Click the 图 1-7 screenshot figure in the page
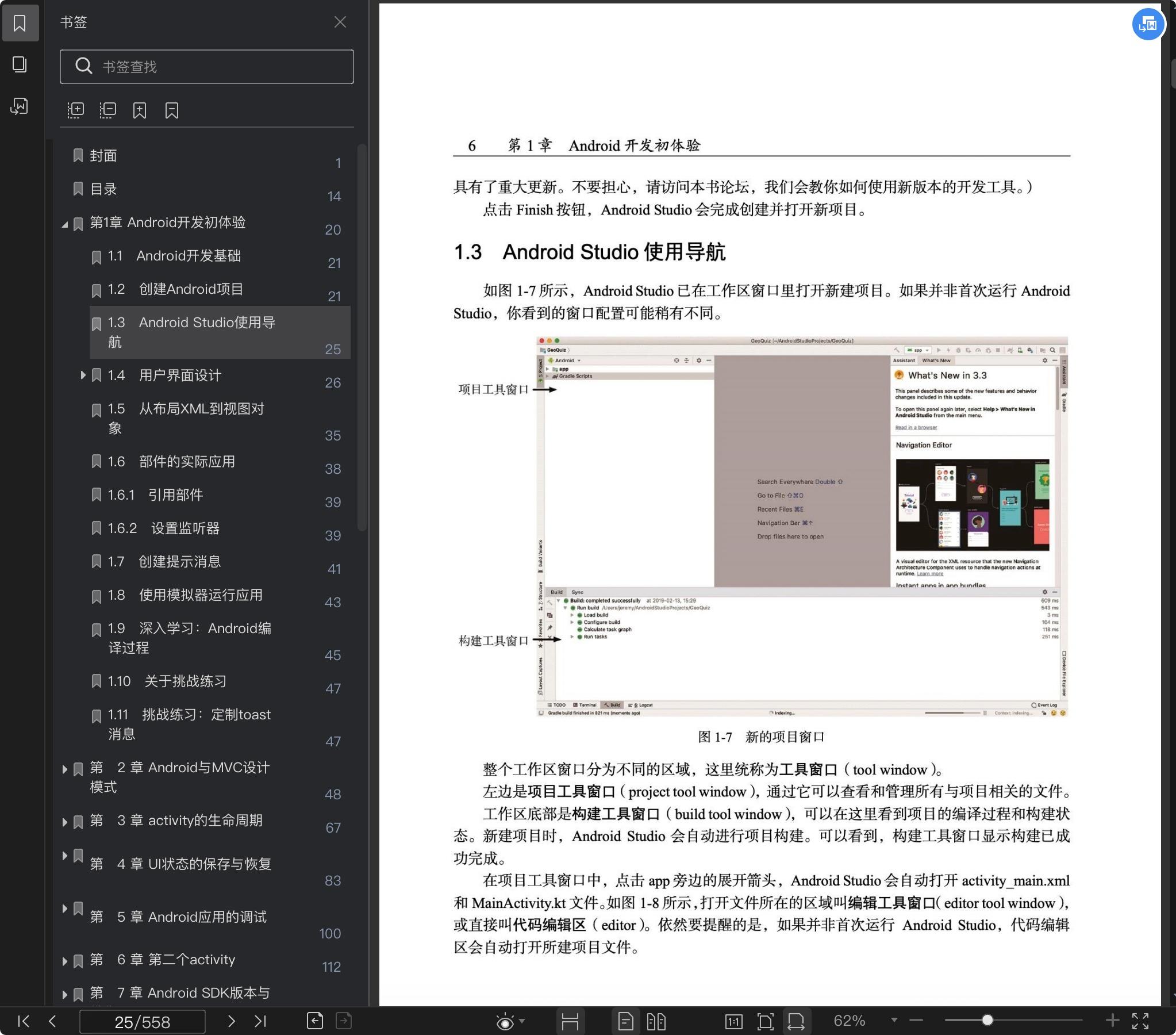The width and height of the screenshot is (1176, 1035). point(802,526)
